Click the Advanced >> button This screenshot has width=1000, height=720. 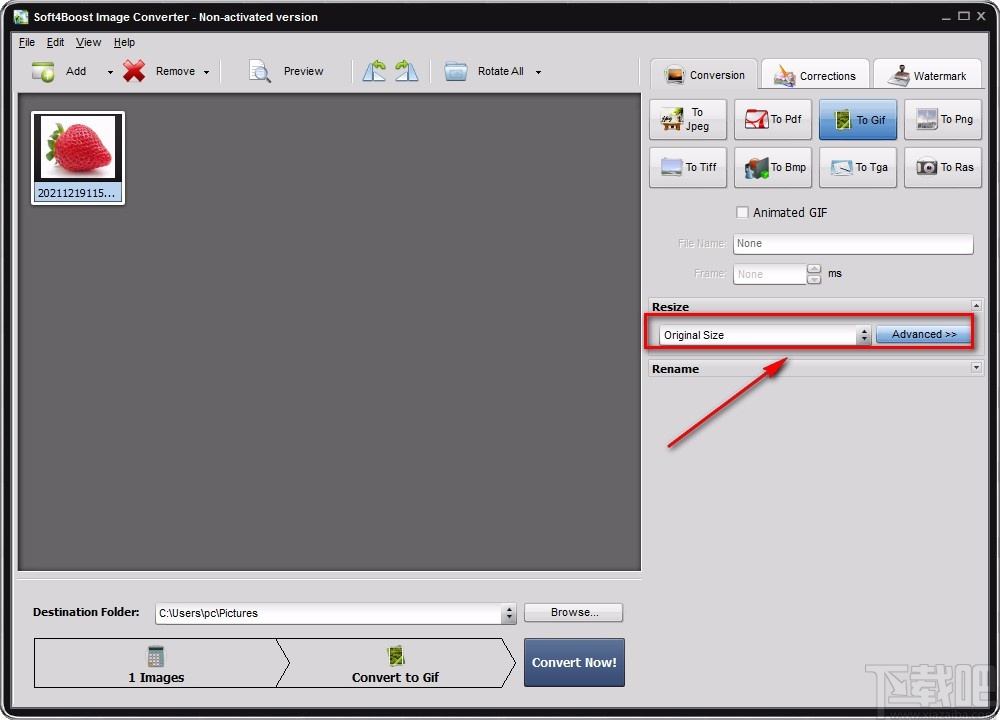923,334
